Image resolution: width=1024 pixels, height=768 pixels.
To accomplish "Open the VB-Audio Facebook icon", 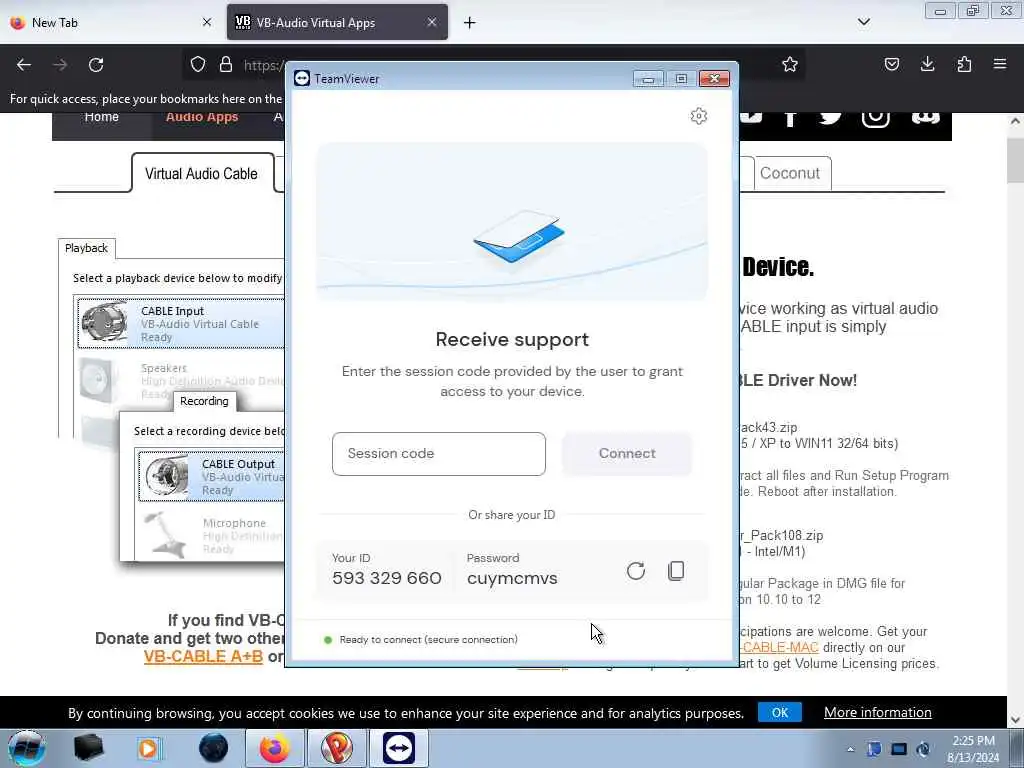I will [790, 119].
